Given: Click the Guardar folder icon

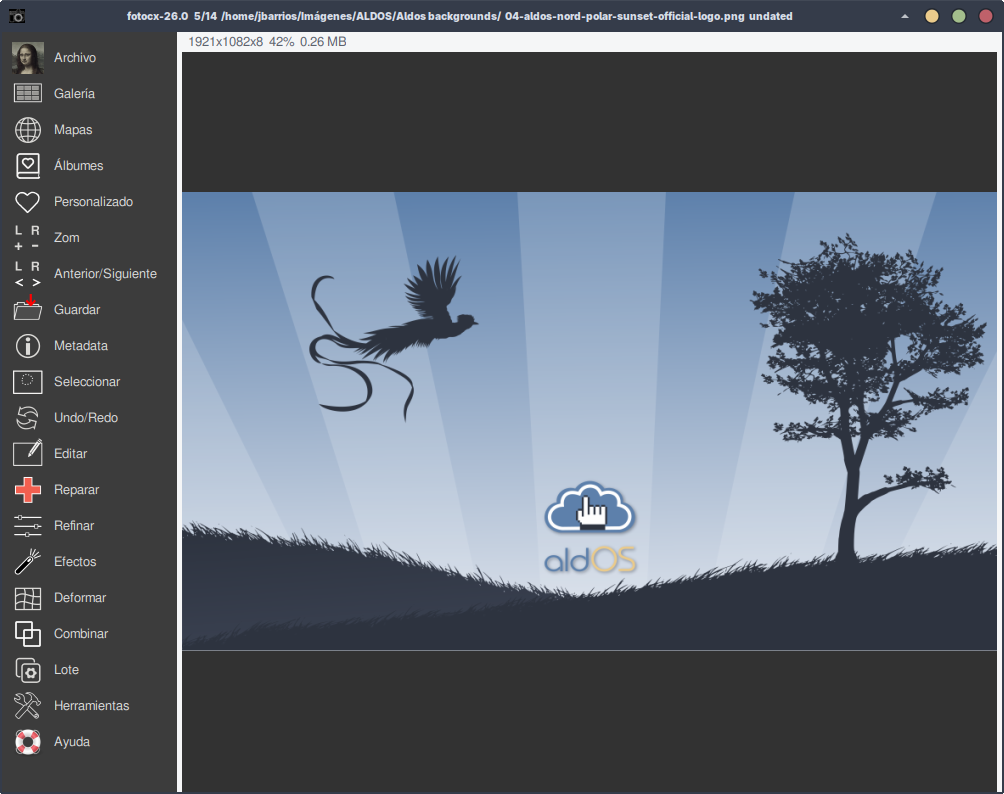Looking at the screenshot, I should click(x=28, y=309).
